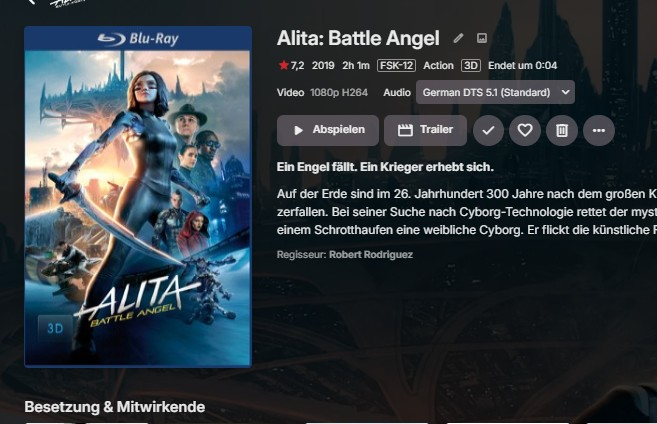This screenshot has height=424, width=657.
Task: Open the edit images icon beside title
Action: pyautogui.click(x=482, y=38)
